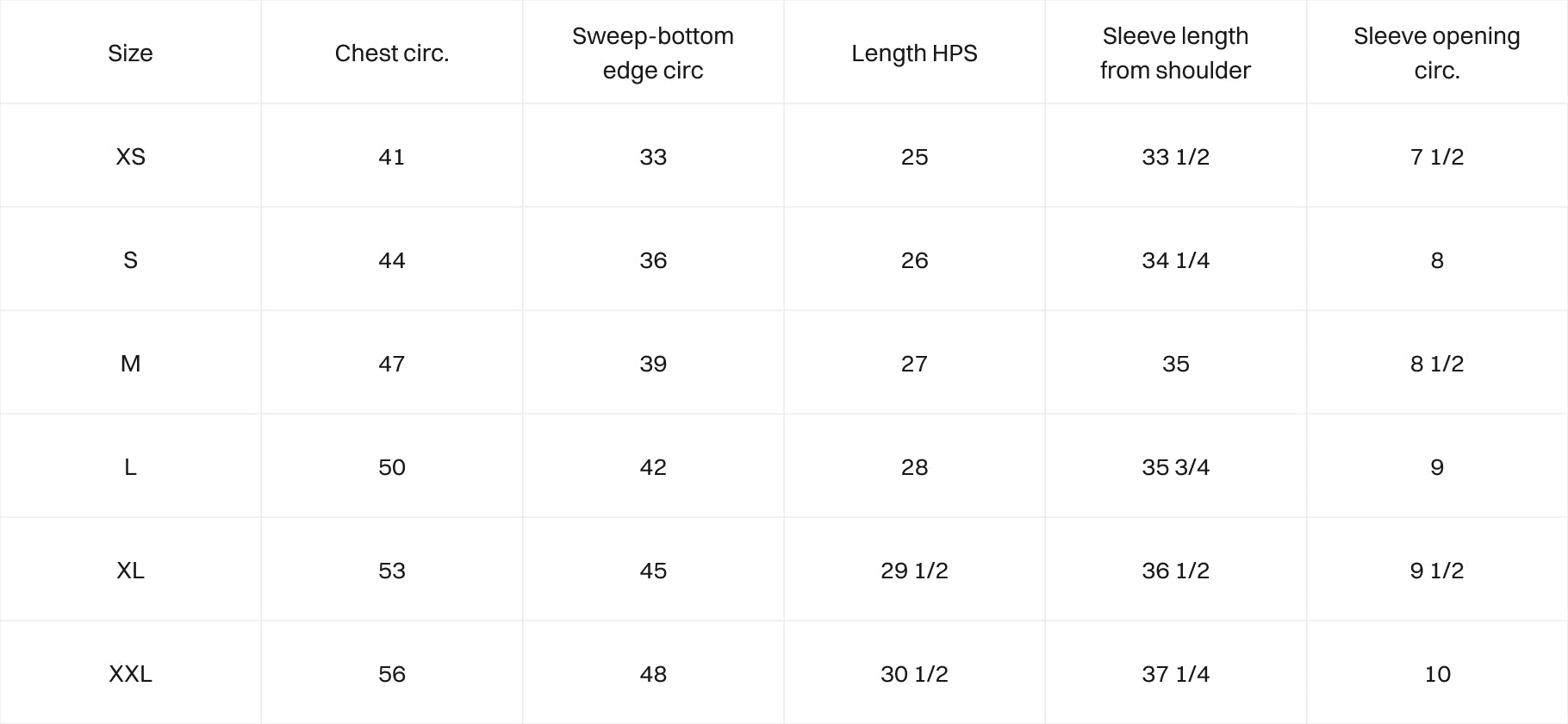The width and height of the screenshot is (1568, 724).
Task: Click sleeve opening value 10 for XXL
Action: coord(1436,674)
